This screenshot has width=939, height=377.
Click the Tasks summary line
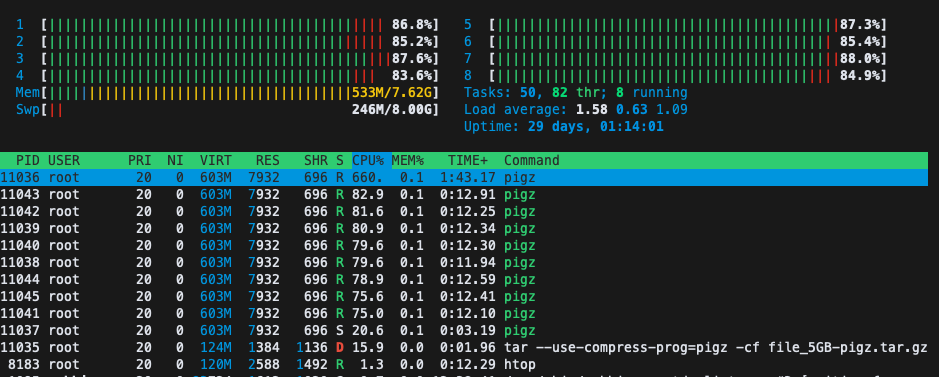click(575, 93)
